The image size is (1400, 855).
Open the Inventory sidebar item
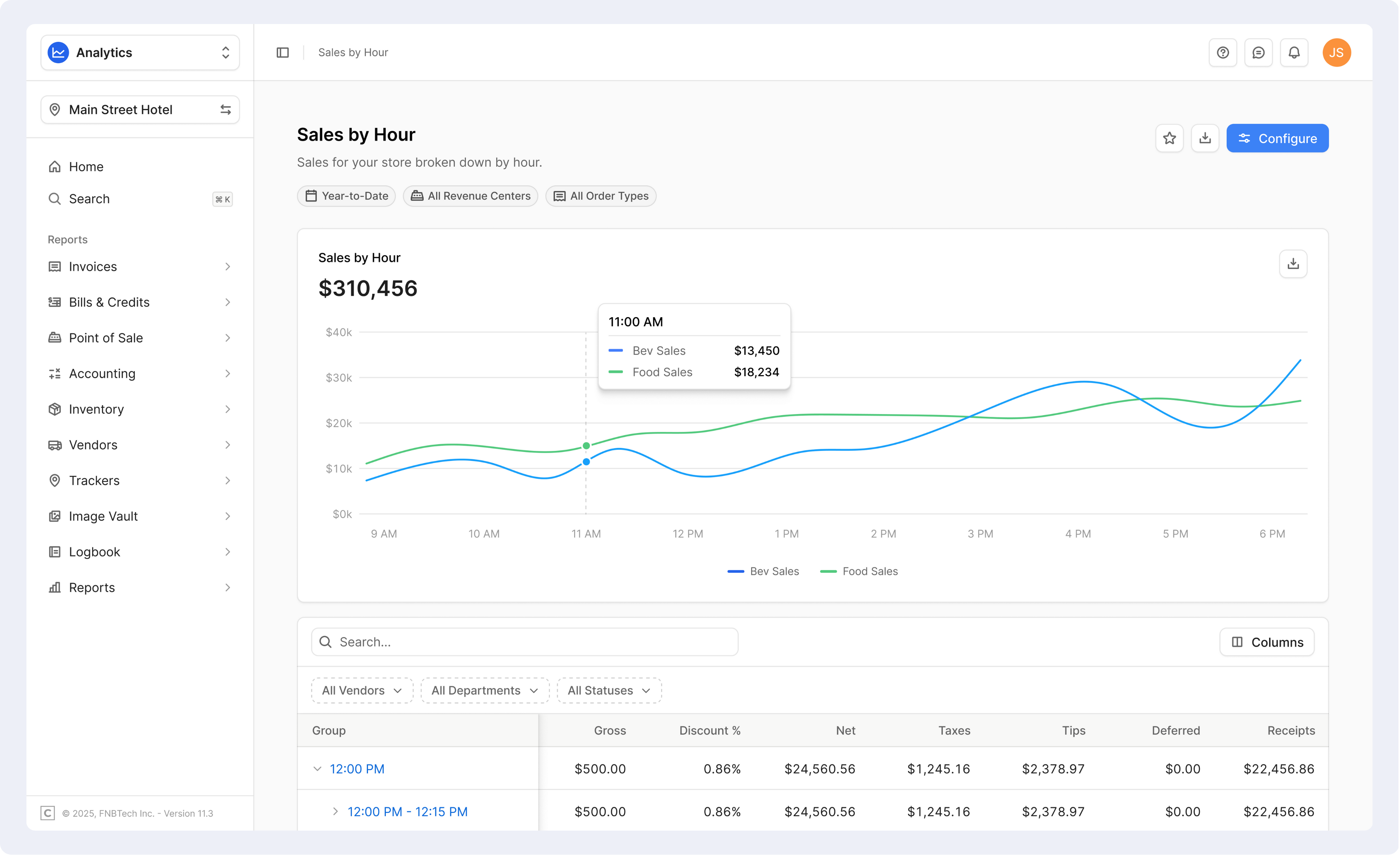click(x=140, y=409)
